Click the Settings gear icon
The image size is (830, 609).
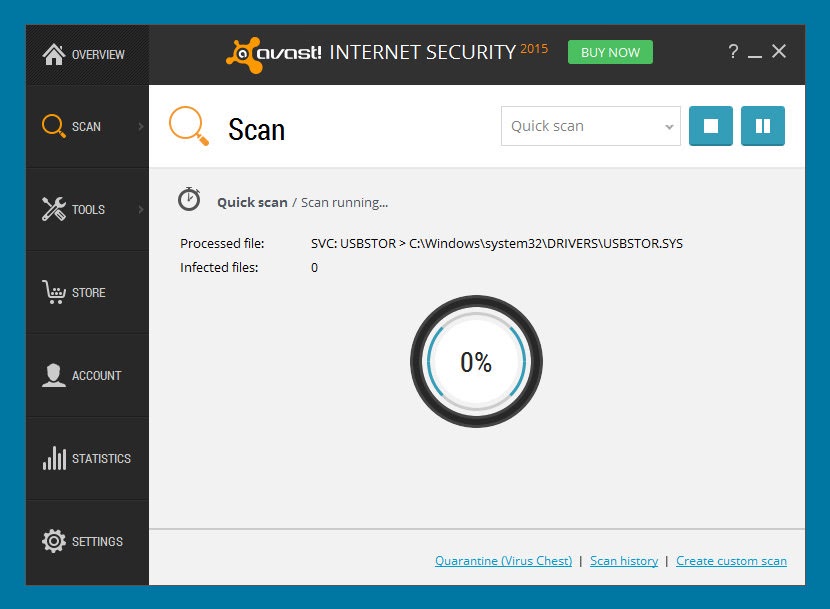pyautogui.click(x=53, y=541)
